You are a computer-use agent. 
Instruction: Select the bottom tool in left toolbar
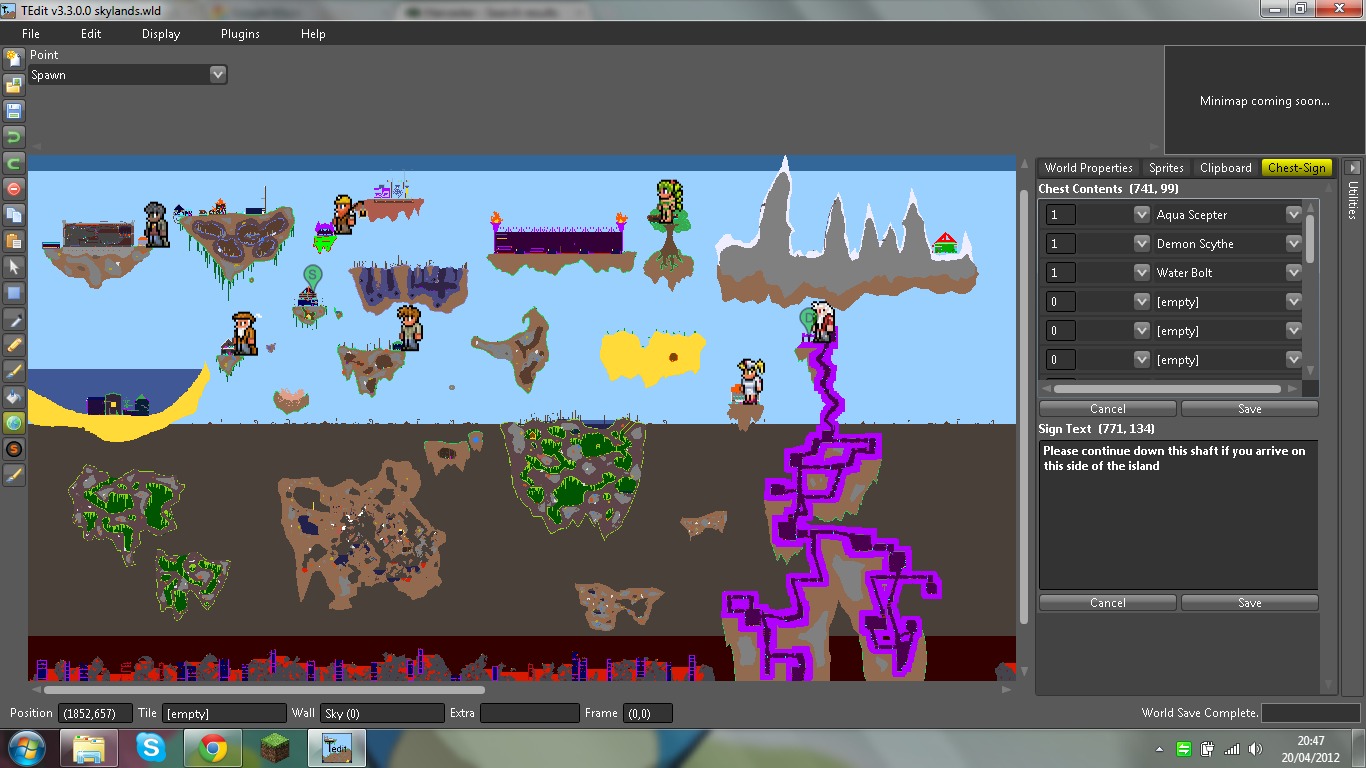pos(14,474)
